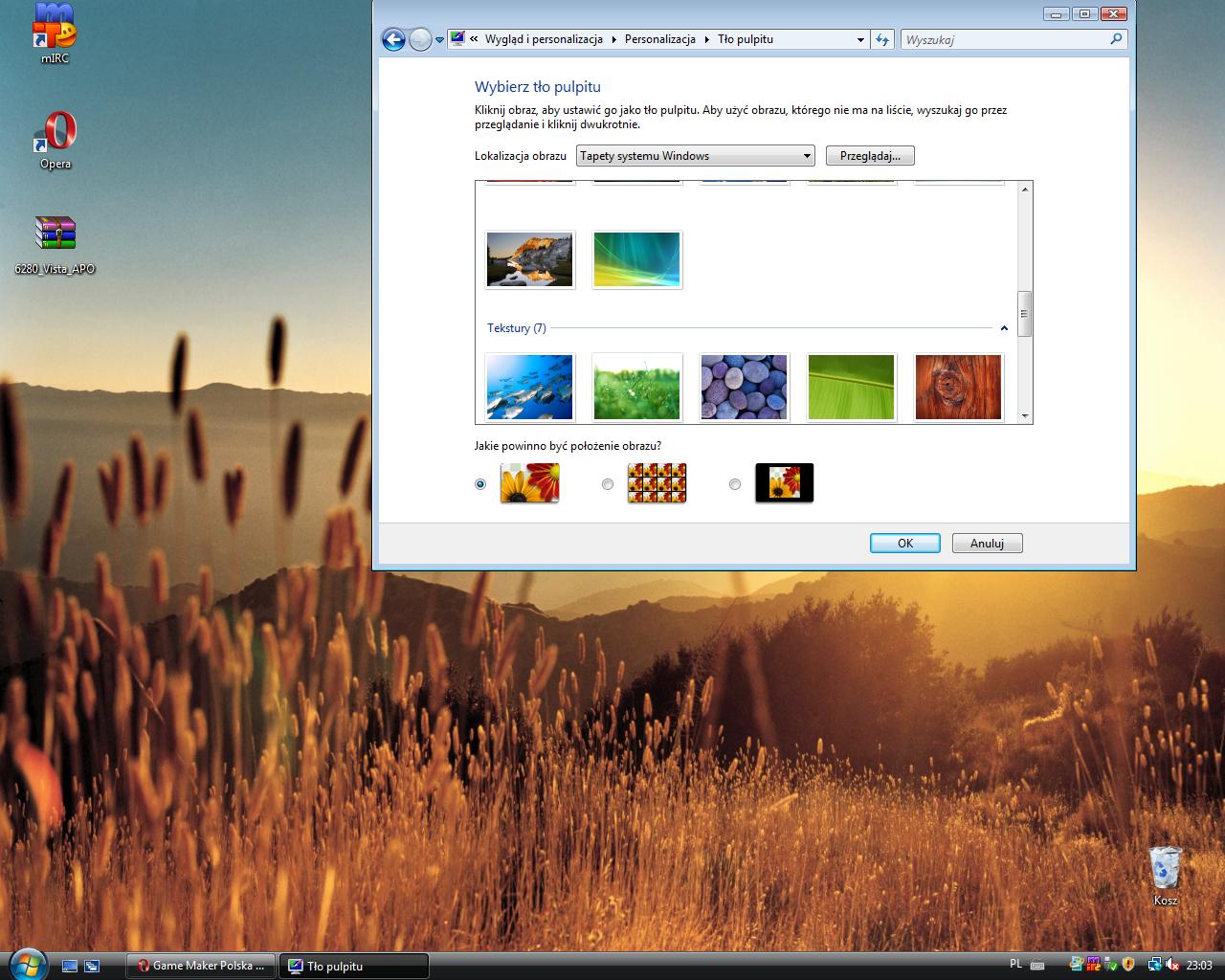Switch to Game Maker Polska taskbar window
The image size is (1225, 980).
(201, 966)
